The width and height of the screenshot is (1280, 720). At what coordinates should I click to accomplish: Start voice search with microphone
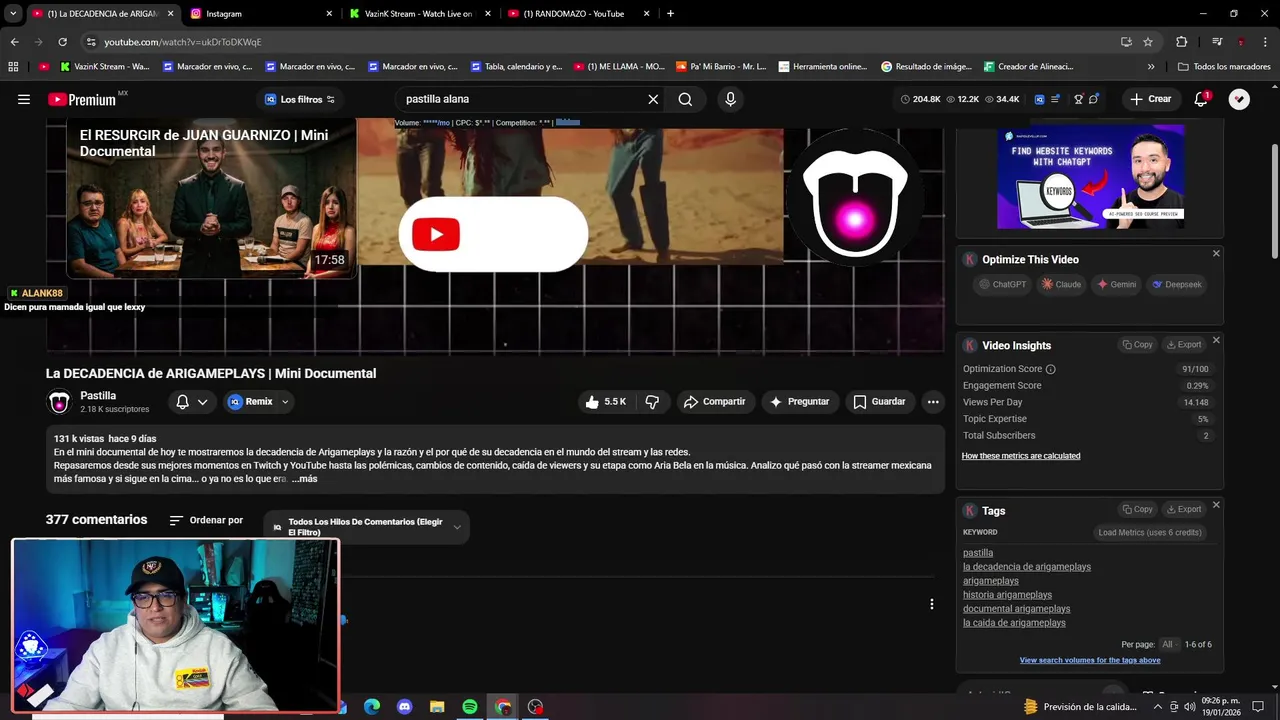[730, 99]
